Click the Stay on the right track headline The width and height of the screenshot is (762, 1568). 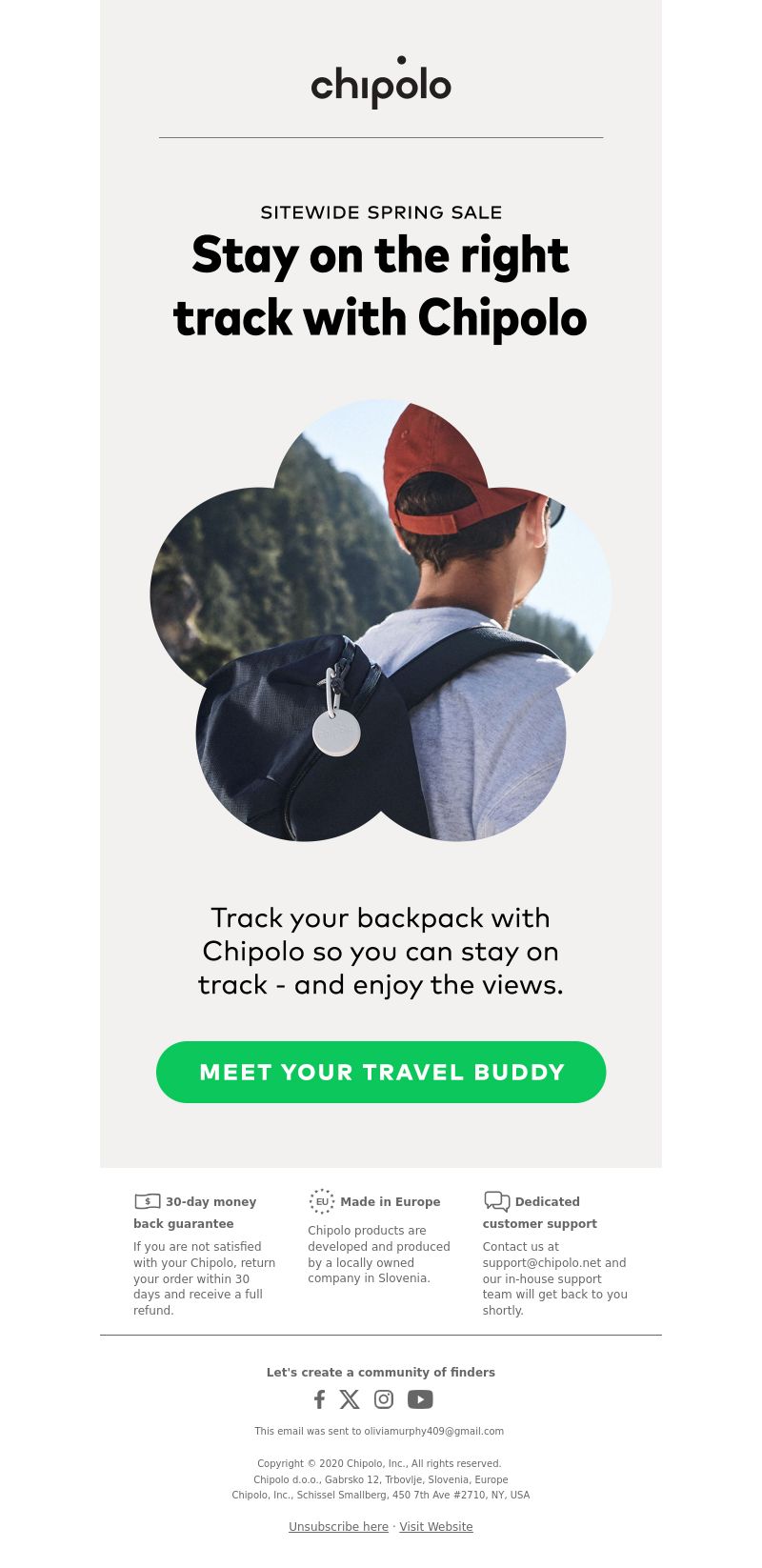click(380, 286)
